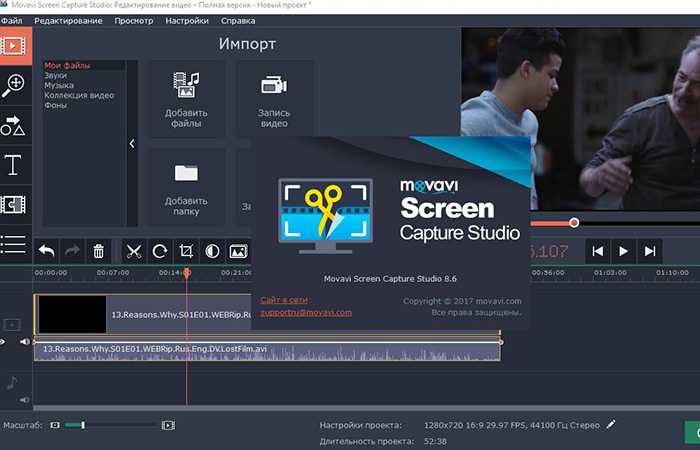The width and height of the screenshot is (700, 450).
Task: Select Коллекция видео category
Action: [x=79, y=95]
